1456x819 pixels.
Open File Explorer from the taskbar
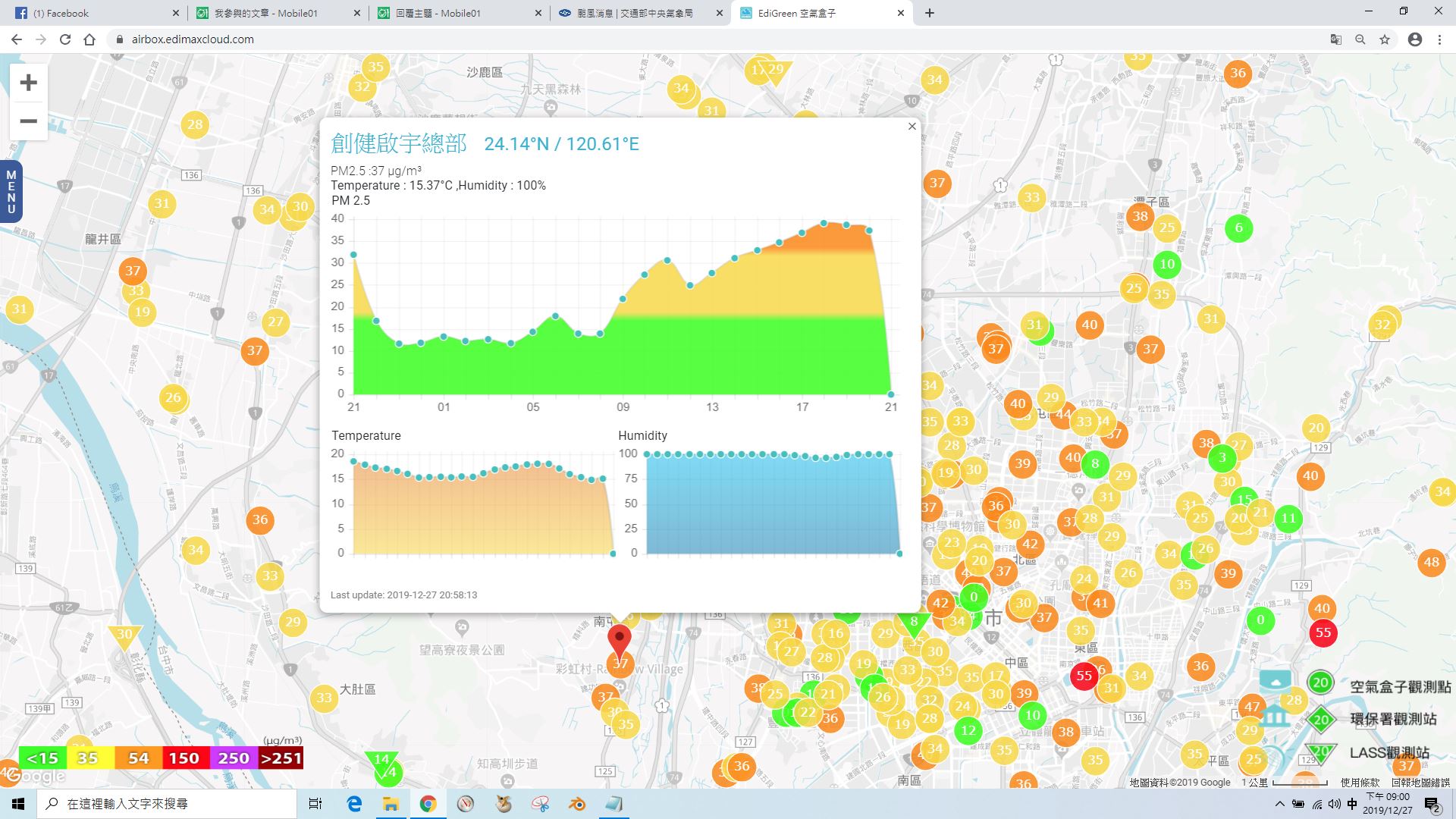coord(391,804)
